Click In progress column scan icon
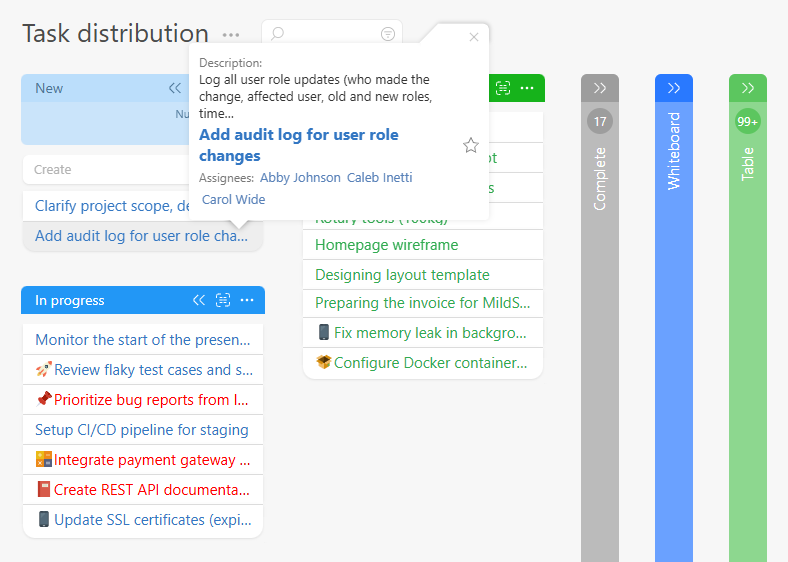 (223, 300)
